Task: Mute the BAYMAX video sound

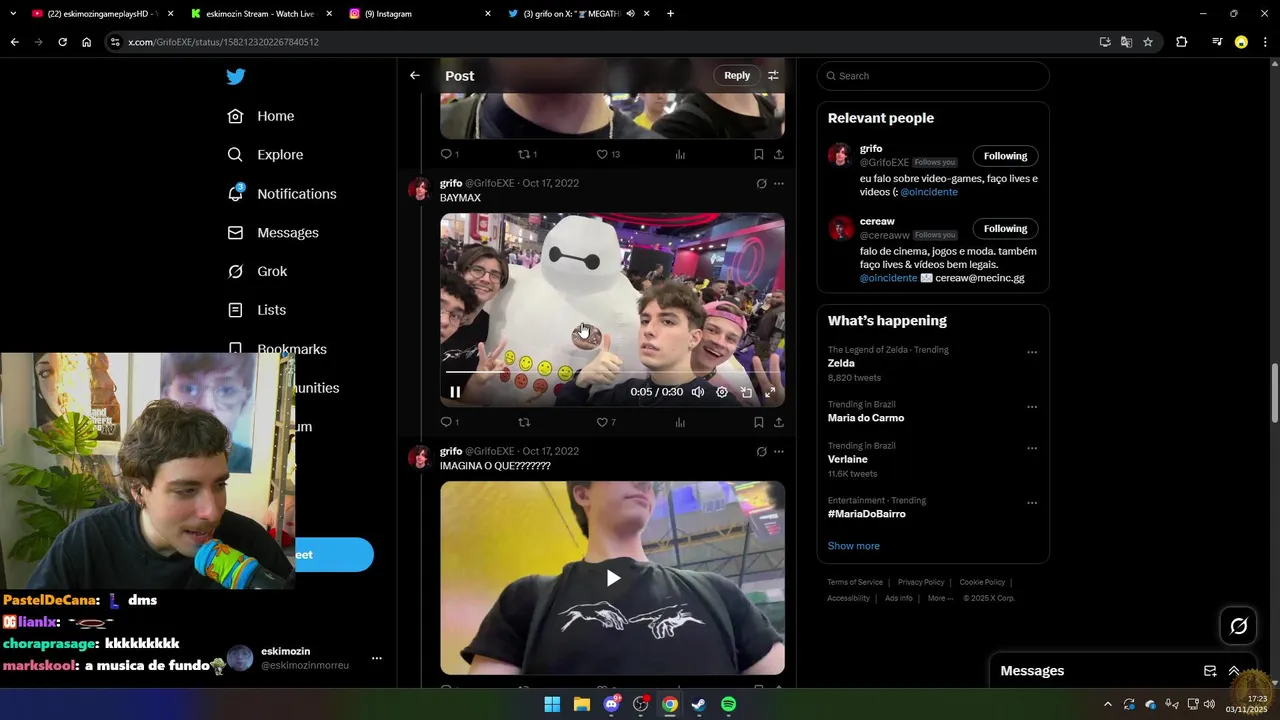Action: point(698,392)
